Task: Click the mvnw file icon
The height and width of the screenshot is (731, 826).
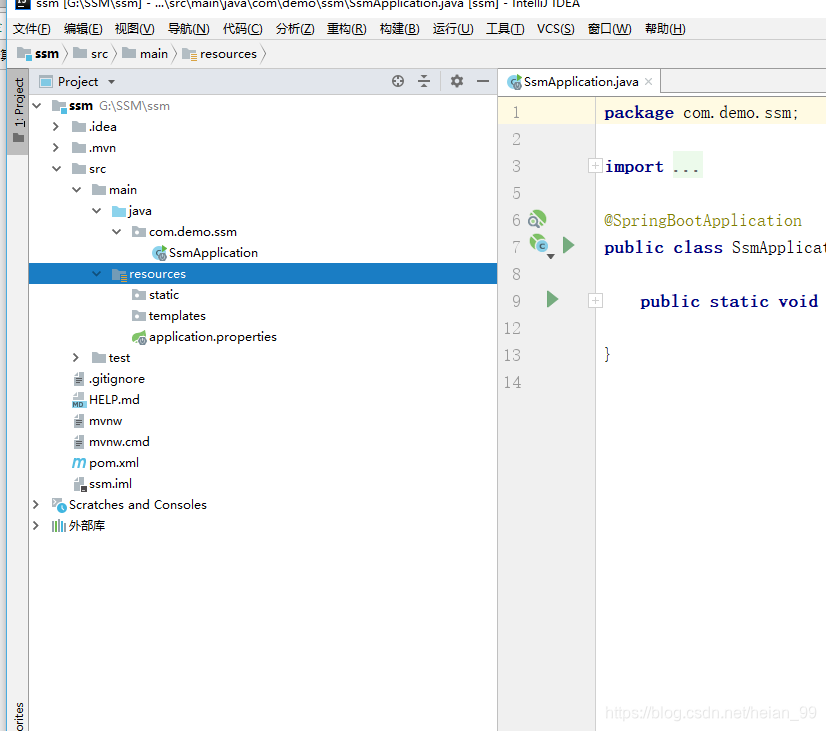Action: pos(78,421)
